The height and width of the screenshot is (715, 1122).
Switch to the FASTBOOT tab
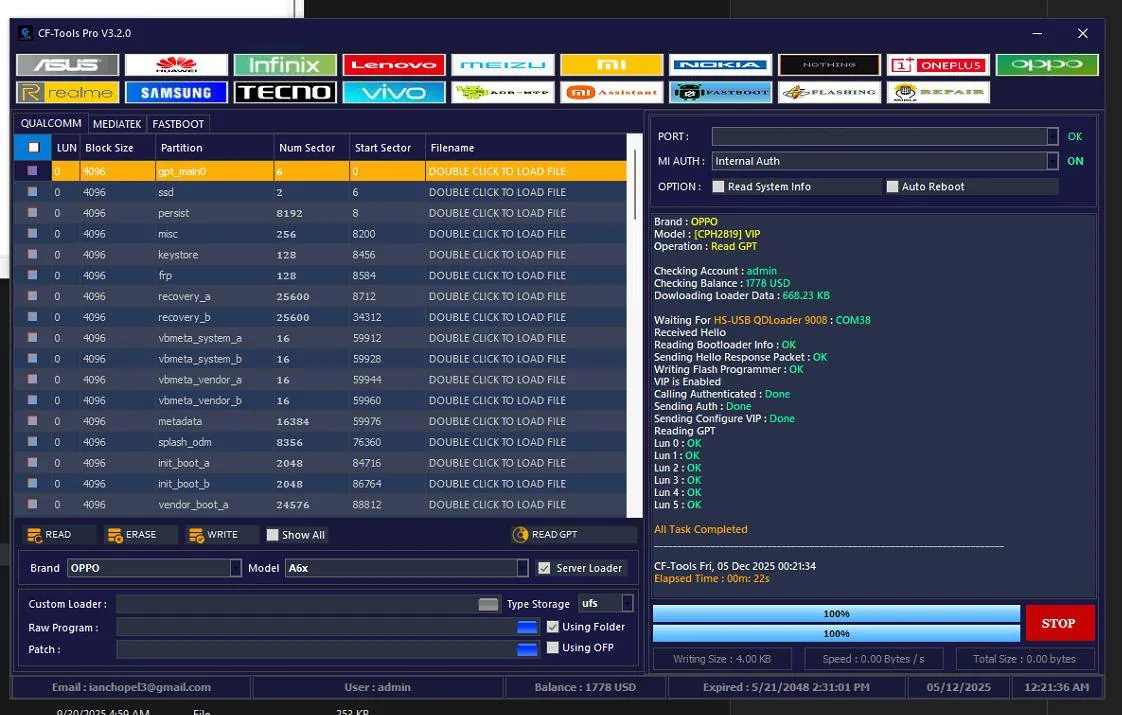[x=178, y=124]
